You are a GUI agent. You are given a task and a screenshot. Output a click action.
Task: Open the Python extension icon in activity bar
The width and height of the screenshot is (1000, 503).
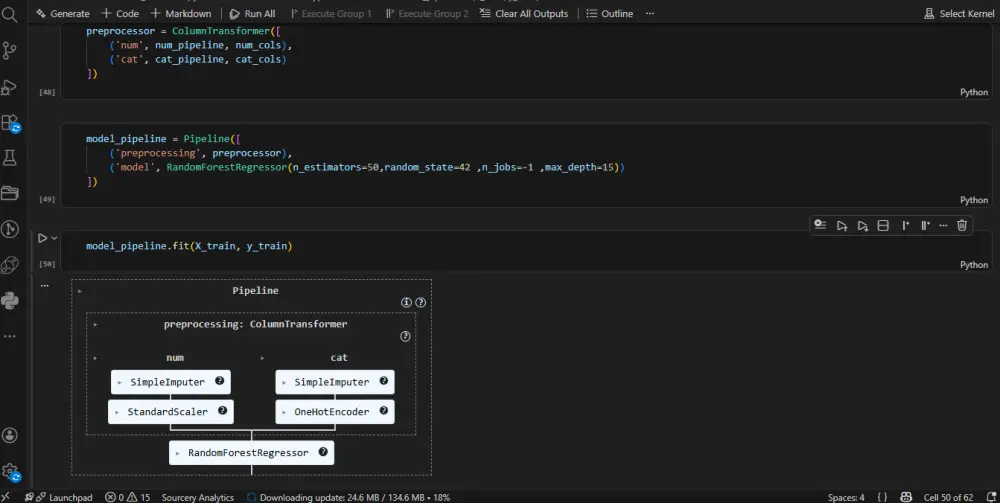[10, 300]
